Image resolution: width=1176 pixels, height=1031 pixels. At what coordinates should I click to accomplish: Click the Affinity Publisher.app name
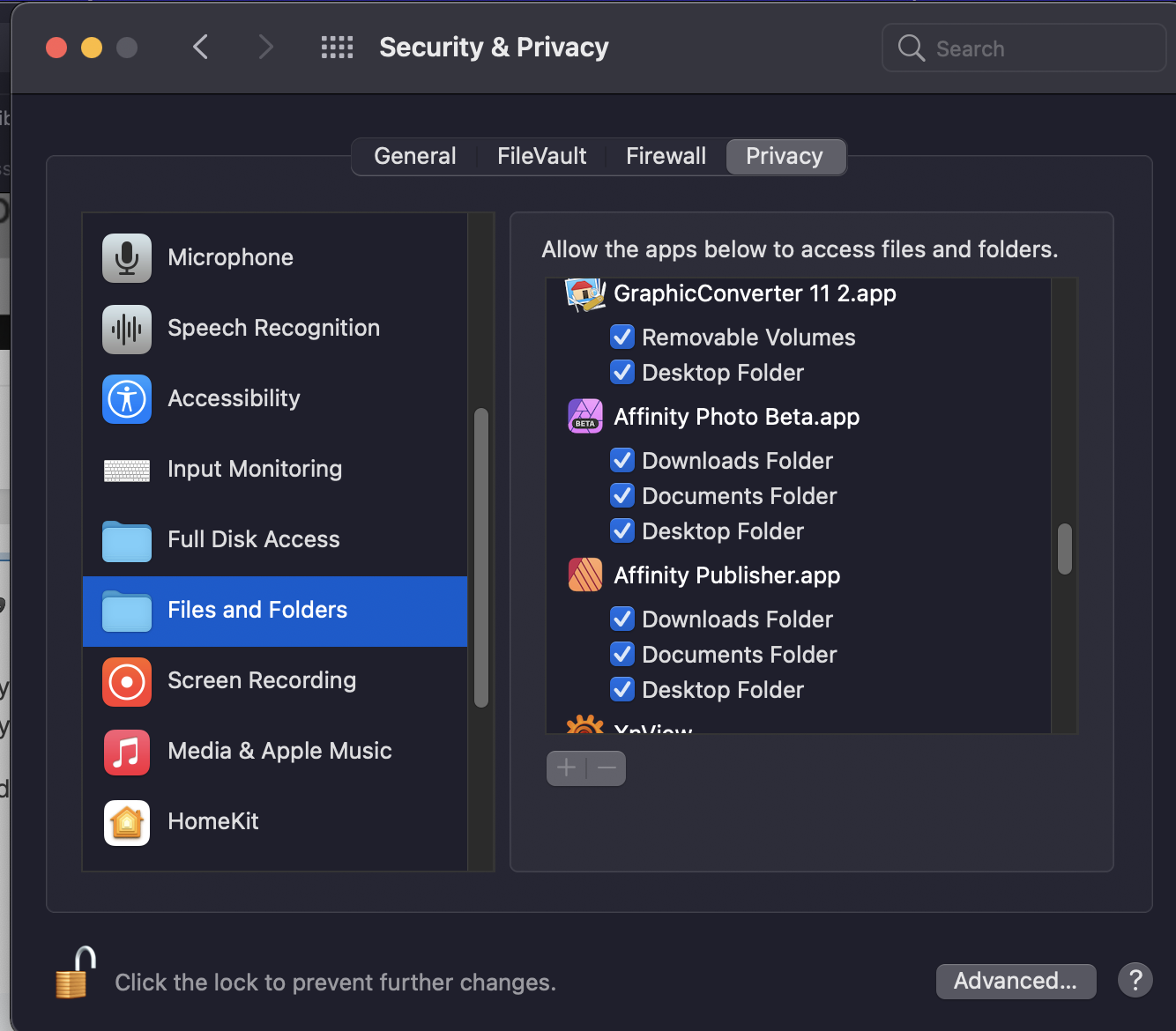coord(726,575)
